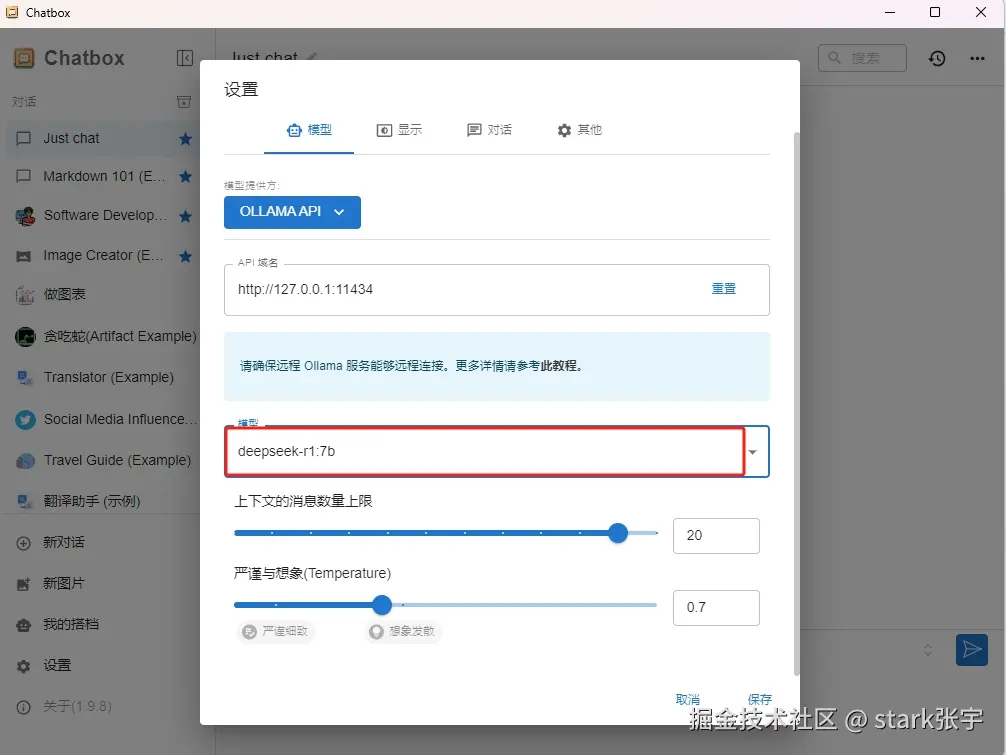Click 保存 to save settings
The width and height of the screenshot is (1006, 755).
click(x=760, y=699)
